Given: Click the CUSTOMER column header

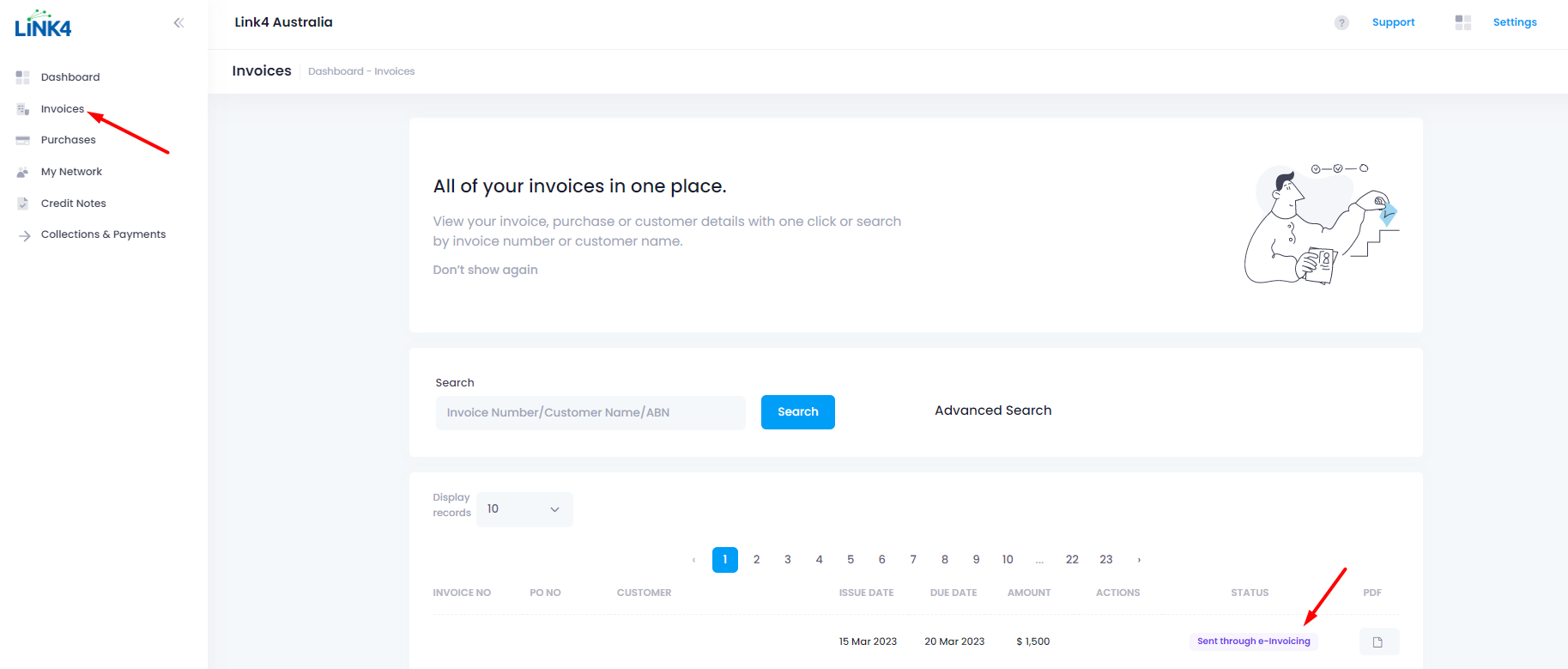Looking at the screenshot, I should tap(644, 593).
